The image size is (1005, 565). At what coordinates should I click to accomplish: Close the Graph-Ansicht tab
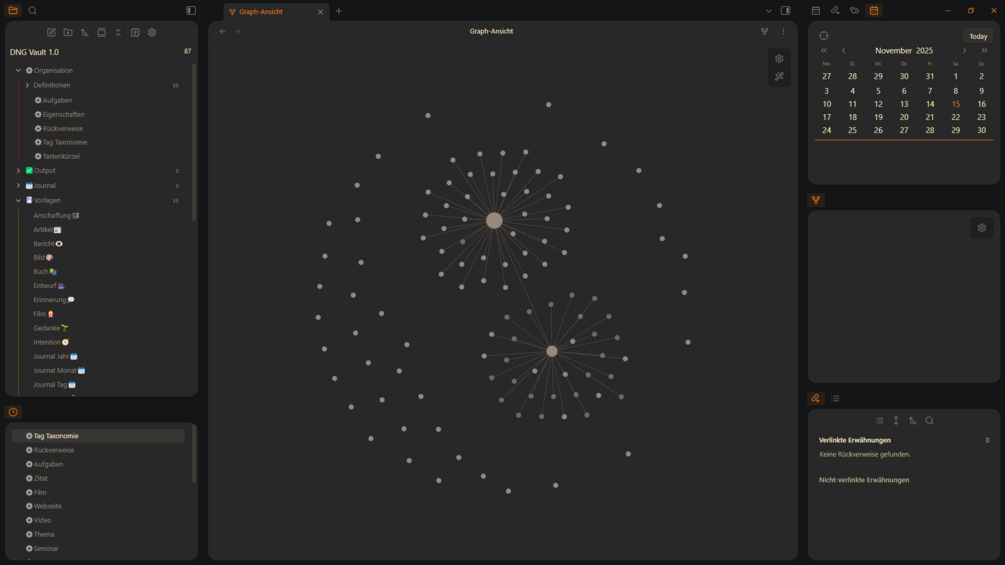[x=320, y=12]
